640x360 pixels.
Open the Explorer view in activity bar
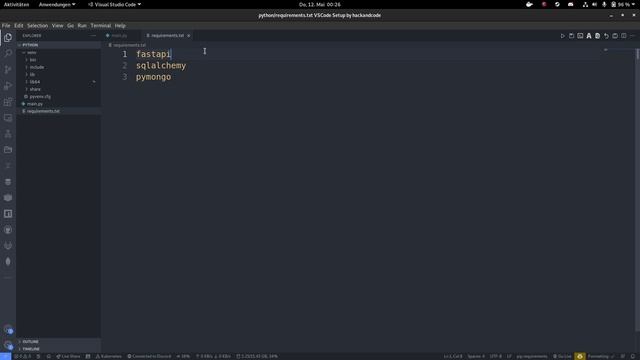point(8,38)
